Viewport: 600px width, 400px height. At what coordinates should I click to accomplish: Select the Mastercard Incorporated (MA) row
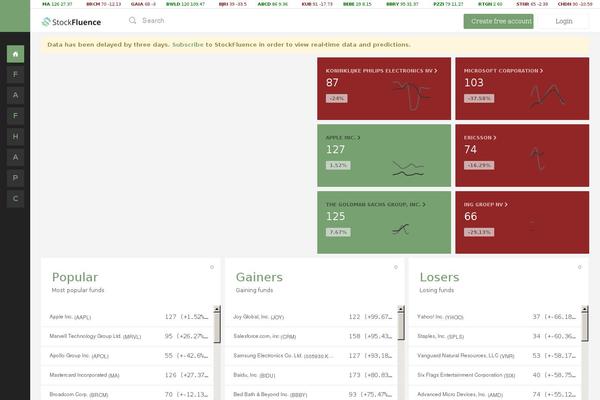pos(127,376)
